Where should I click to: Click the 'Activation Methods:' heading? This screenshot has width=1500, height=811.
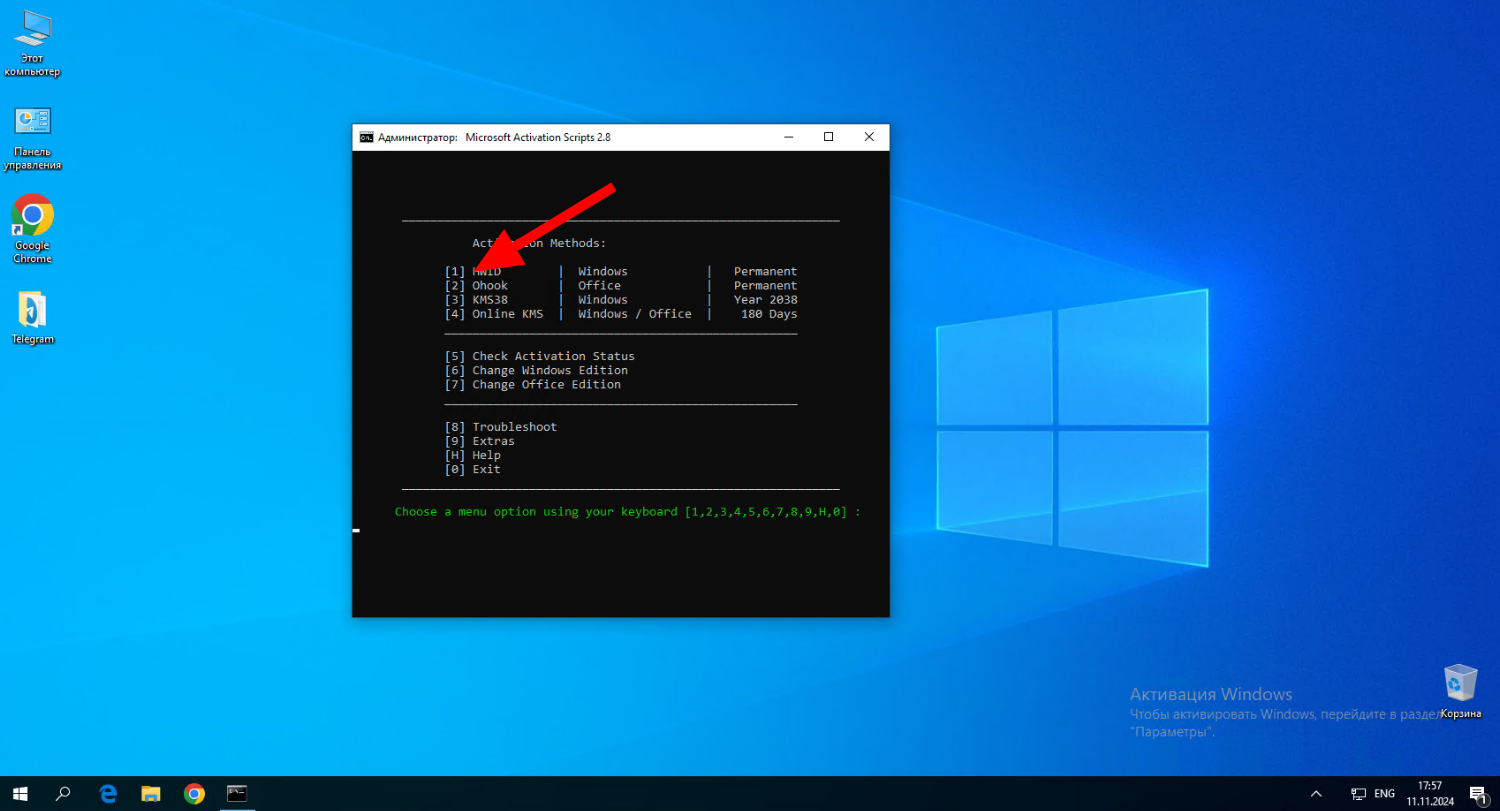click(x=539, y=243)
